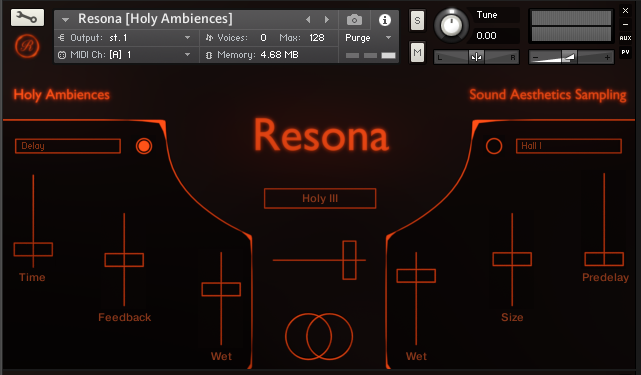The height and width of the screenshot is (375, 641).
Task: Click the volume plus button
Action: tap(607, 58)
